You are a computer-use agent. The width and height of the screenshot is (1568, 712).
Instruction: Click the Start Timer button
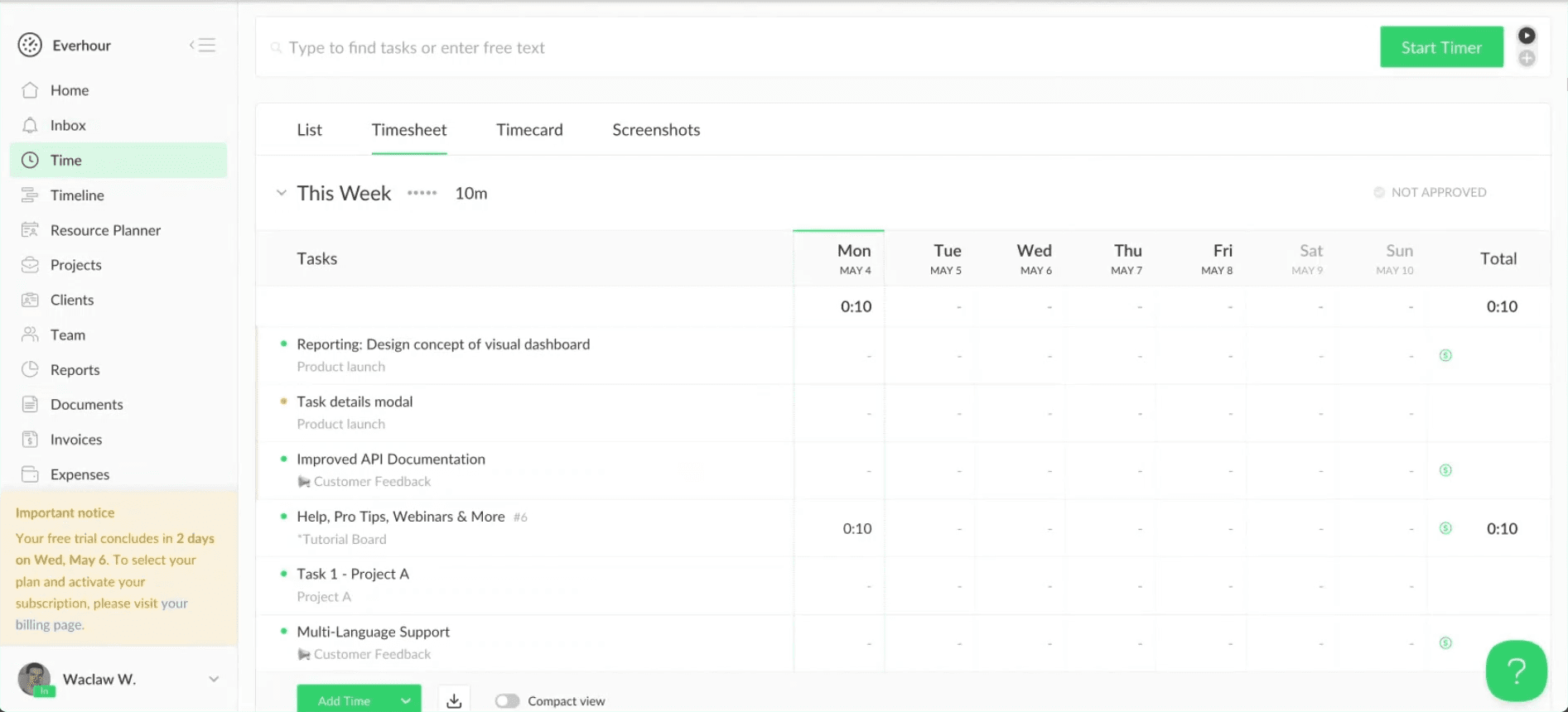point(1441,47)
